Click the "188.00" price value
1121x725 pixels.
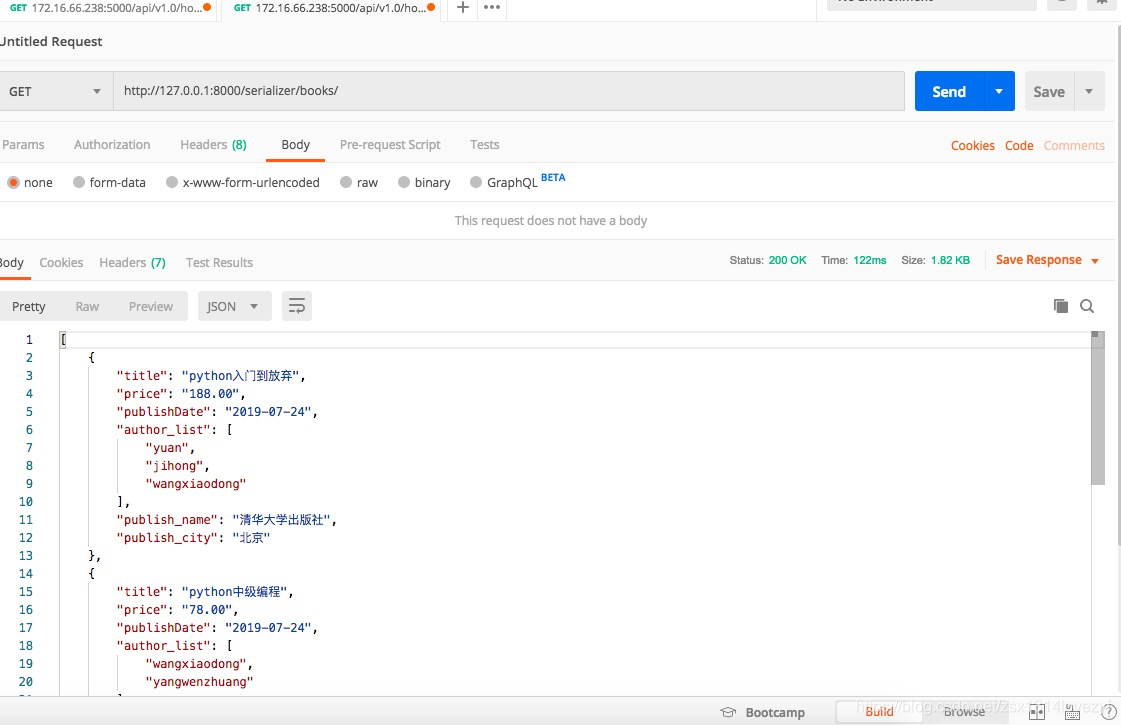coord(210,393)
